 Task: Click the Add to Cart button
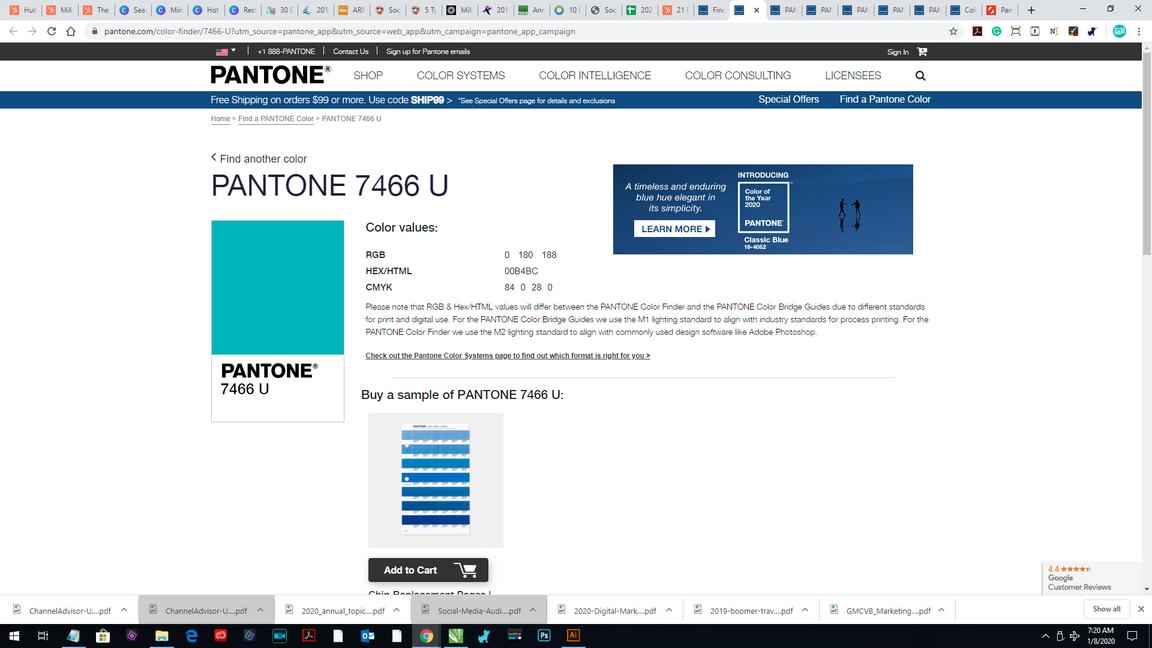(x=428, y=570)
